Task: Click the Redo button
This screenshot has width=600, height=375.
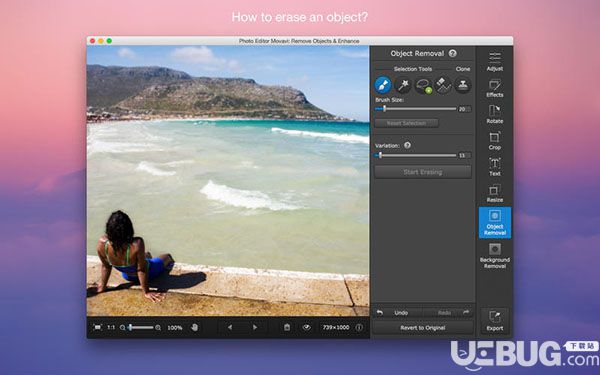Action: (x=448, y=313)
